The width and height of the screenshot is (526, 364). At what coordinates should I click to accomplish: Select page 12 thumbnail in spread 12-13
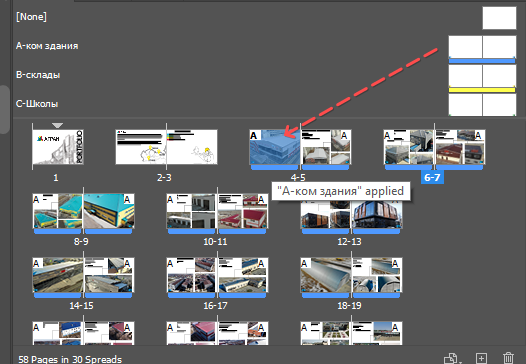pos(326,215)
